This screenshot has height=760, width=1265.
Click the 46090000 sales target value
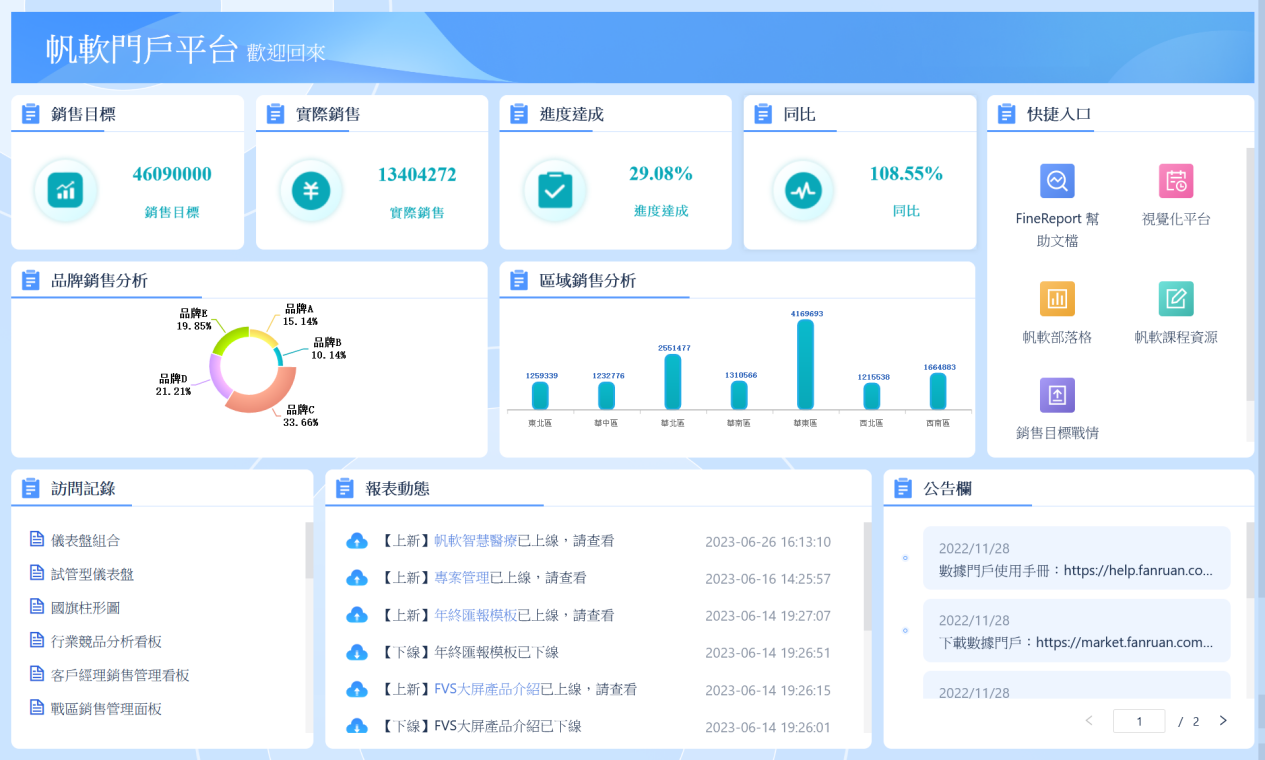point(172,174)
